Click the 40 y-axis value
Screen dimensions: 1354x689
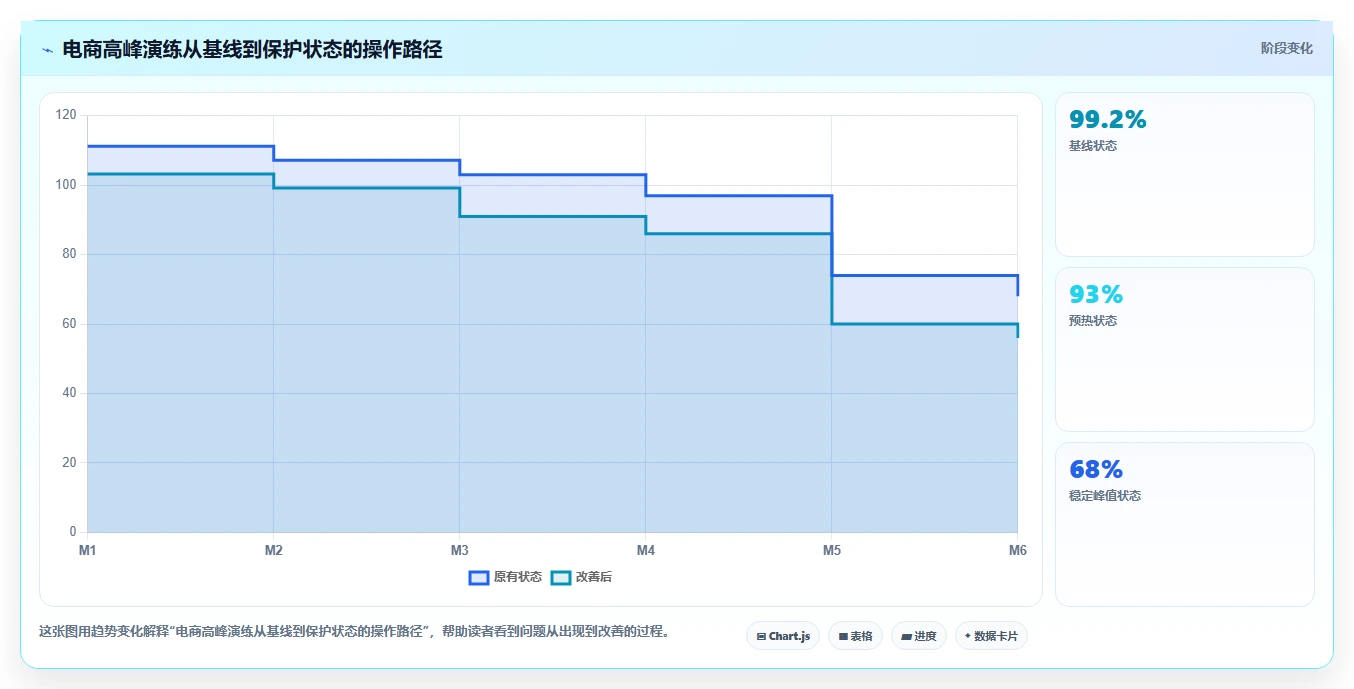70,393
